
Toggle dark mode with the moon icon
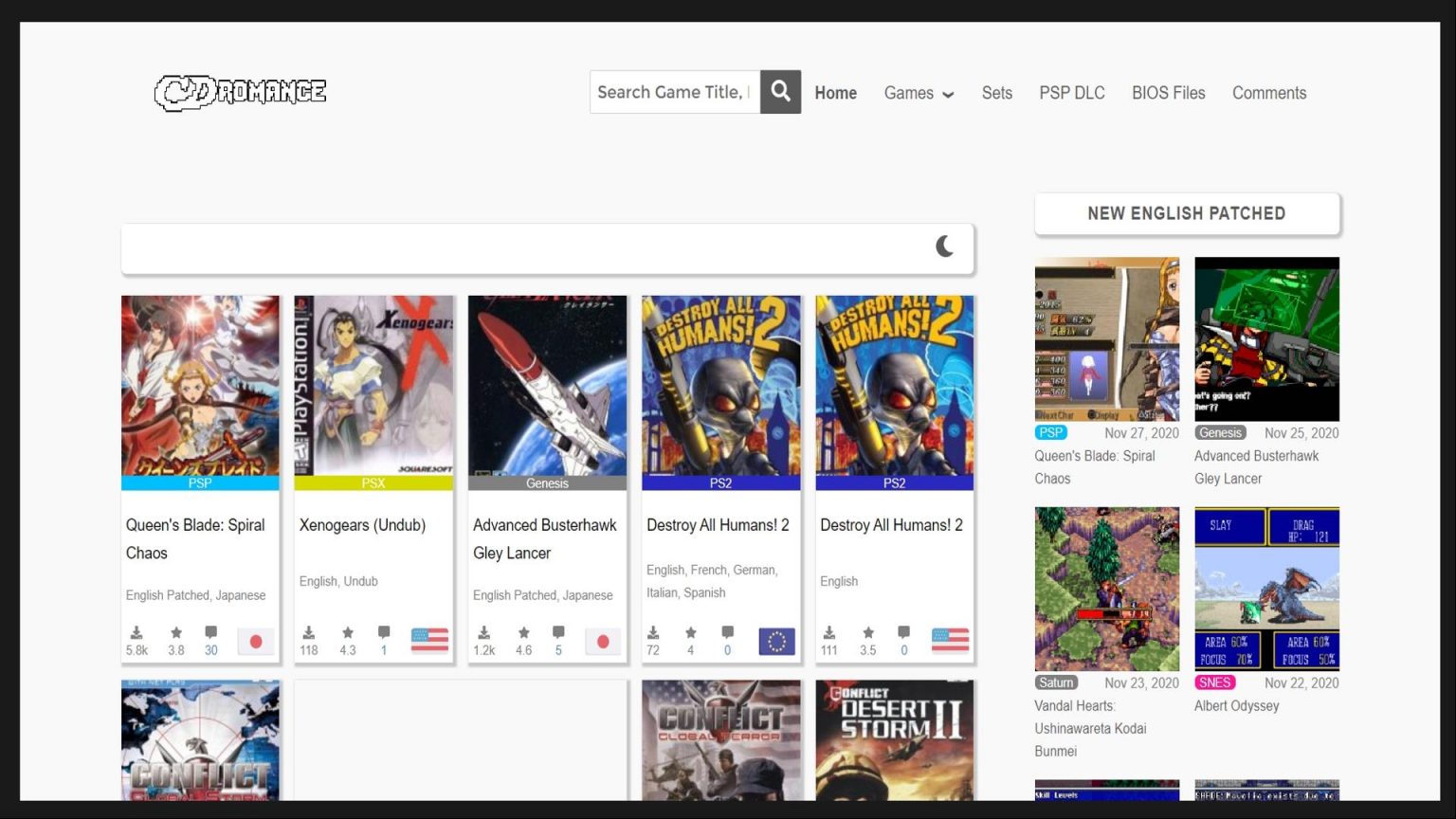(944, 246)
